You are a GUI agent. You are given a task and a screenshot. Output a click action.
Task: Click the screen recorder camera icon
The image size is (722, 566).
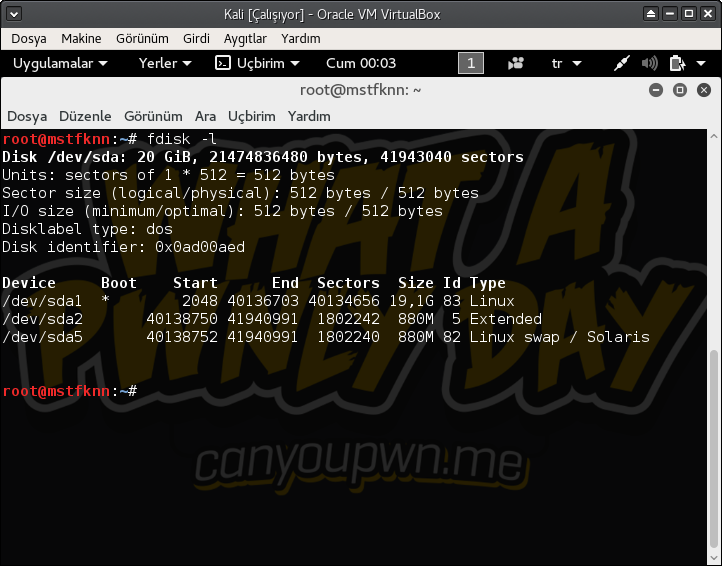[516, 63]
